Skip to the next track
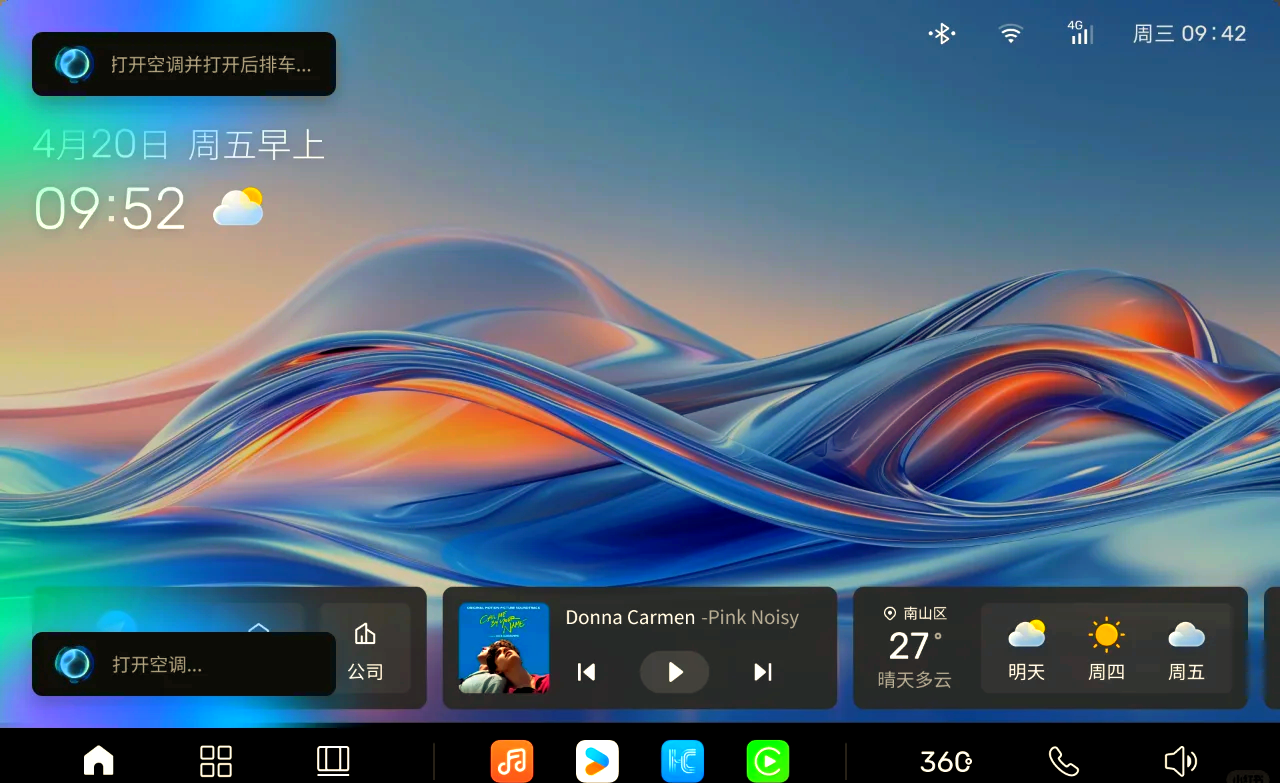The height and width of the screenshot is (783, 1280). coord(763,672)
